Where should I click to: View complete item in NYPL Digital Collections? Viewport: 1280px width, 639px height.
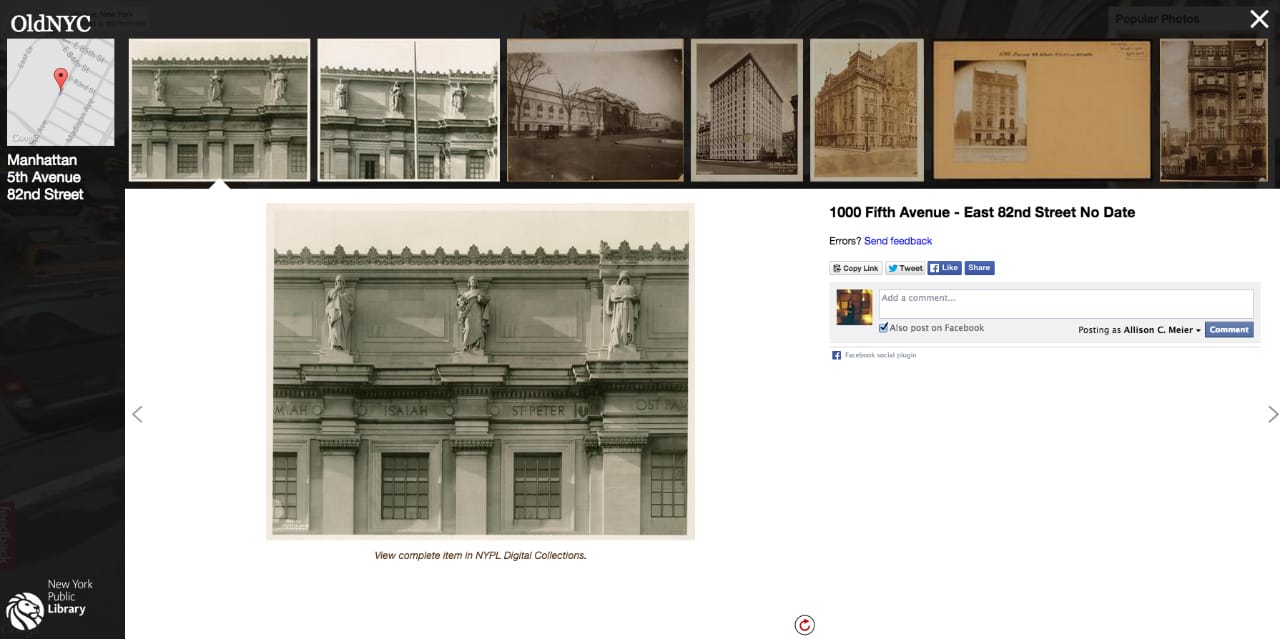tap(479, 555)
